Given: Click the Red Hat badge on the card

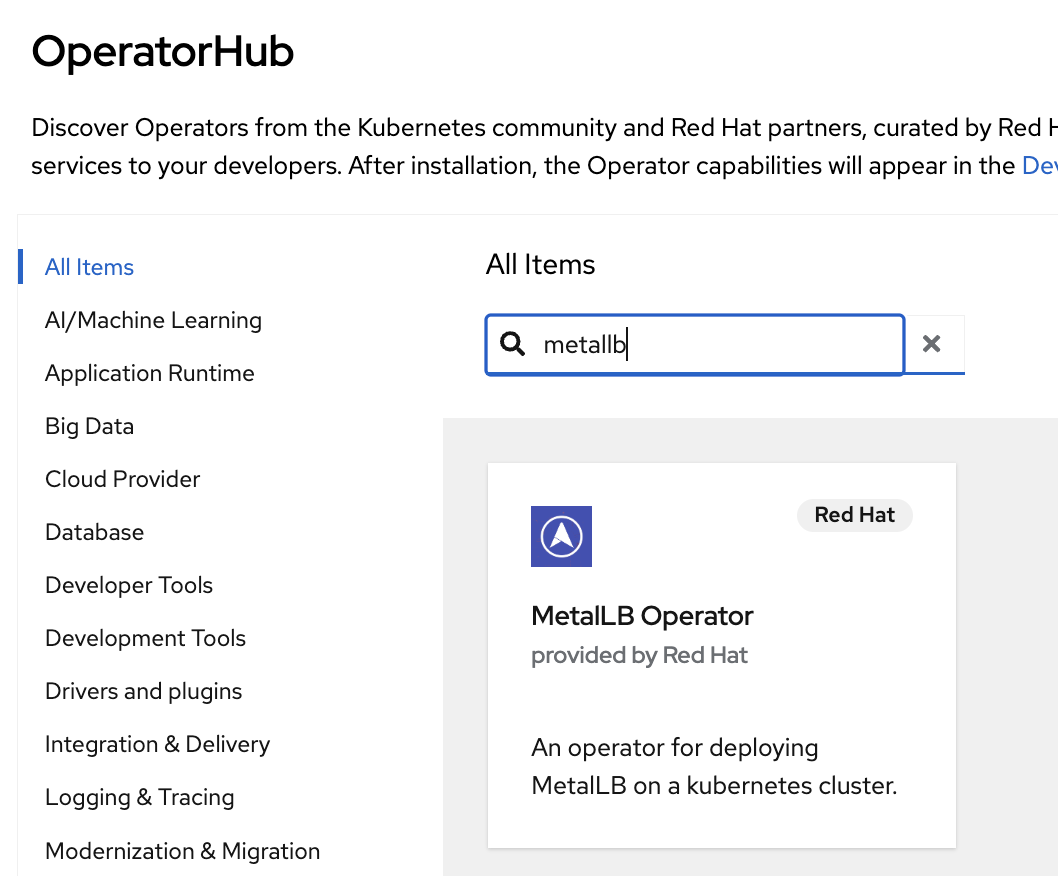Looking at the screenshot, I should coord(854,515).
